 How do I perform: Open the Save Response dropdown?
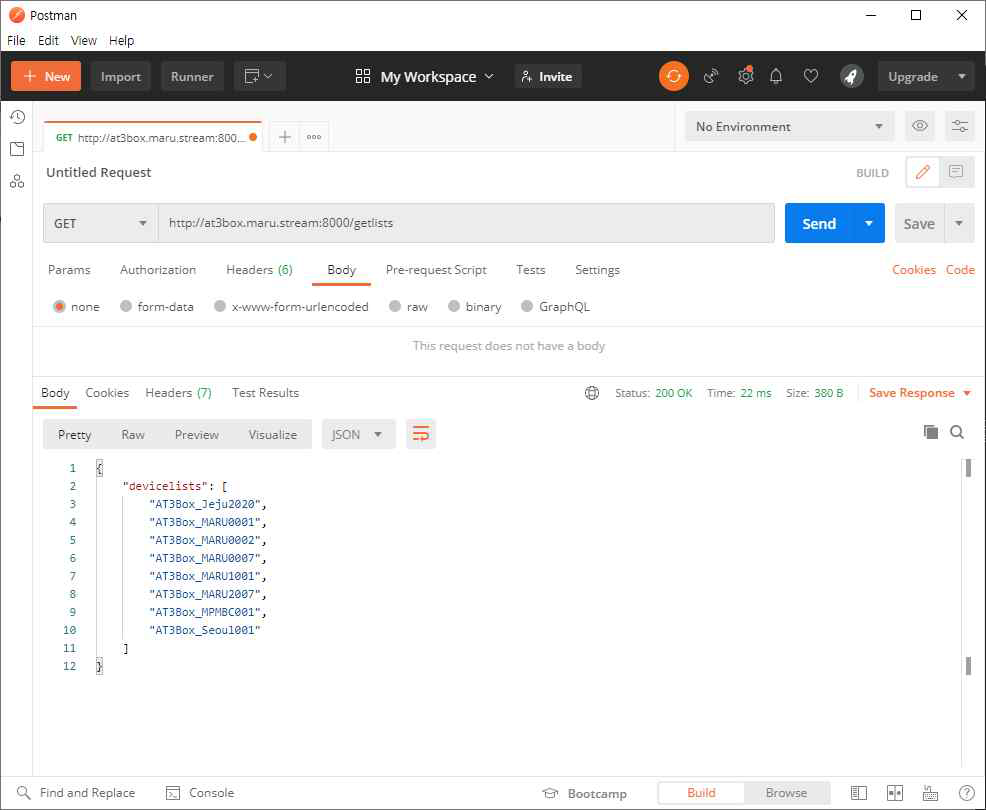(919, 393)
